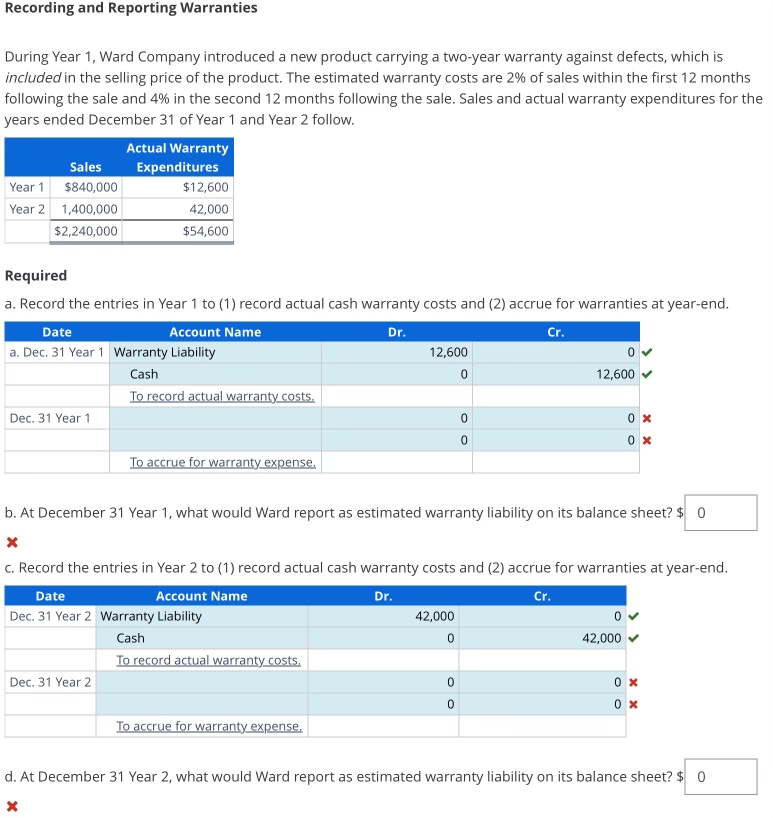Click the estimated warranty liability input for part b

[720, 512]
